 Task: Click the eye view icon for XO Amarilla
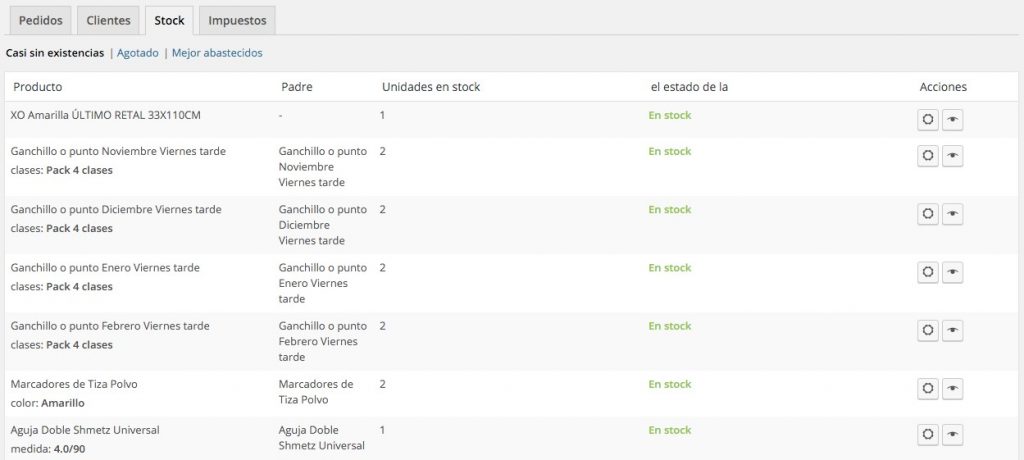(x=952, y=120)
